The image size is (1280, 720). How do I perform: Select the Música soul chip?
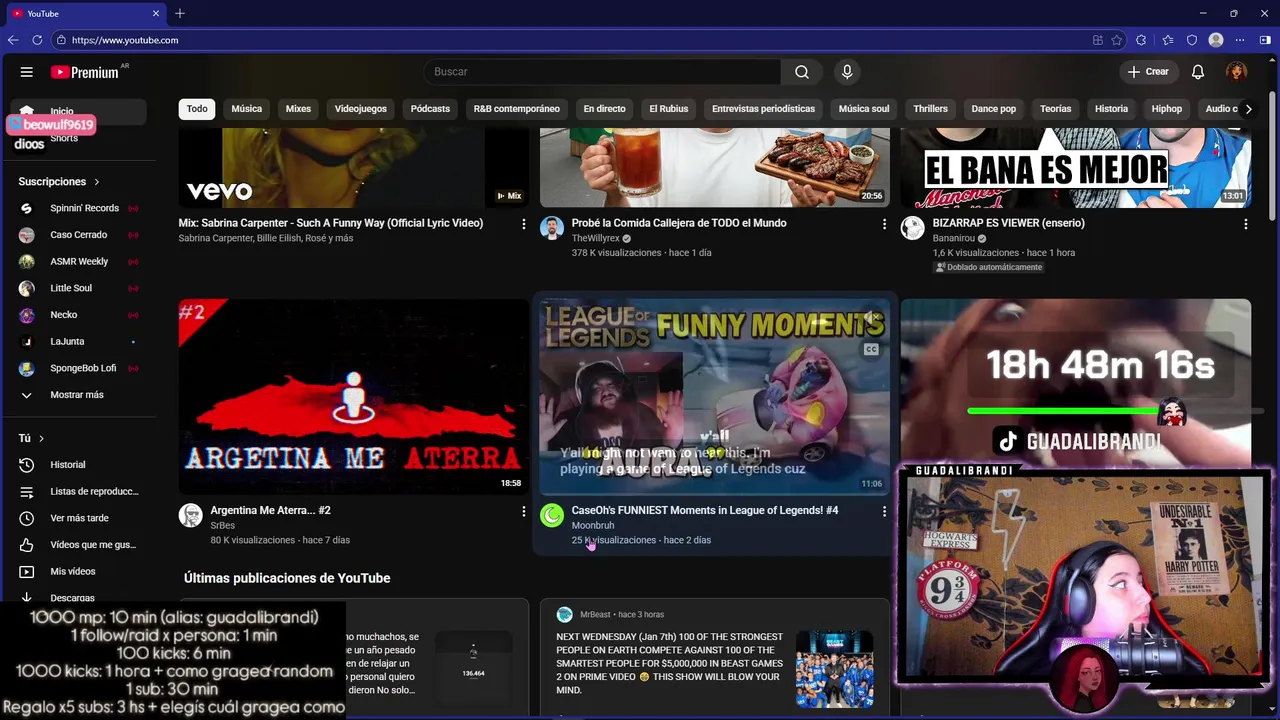(864, 109)
